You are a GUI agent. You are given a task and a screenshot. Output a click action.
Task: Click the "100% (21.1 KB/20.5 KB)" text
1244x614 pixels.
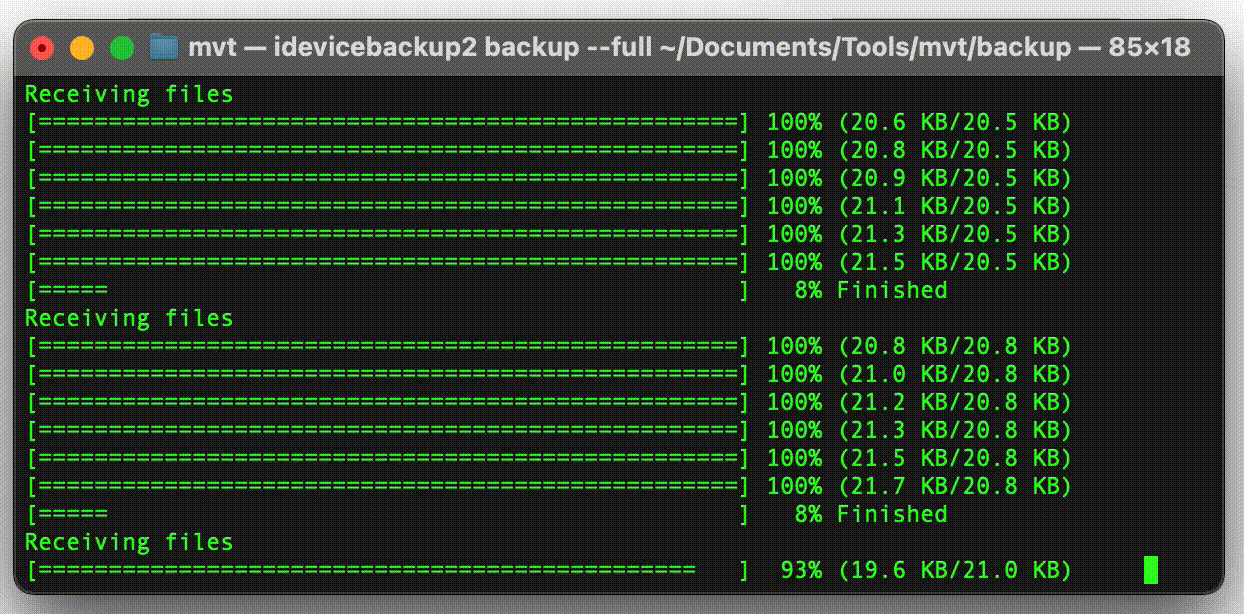(919, 206)
